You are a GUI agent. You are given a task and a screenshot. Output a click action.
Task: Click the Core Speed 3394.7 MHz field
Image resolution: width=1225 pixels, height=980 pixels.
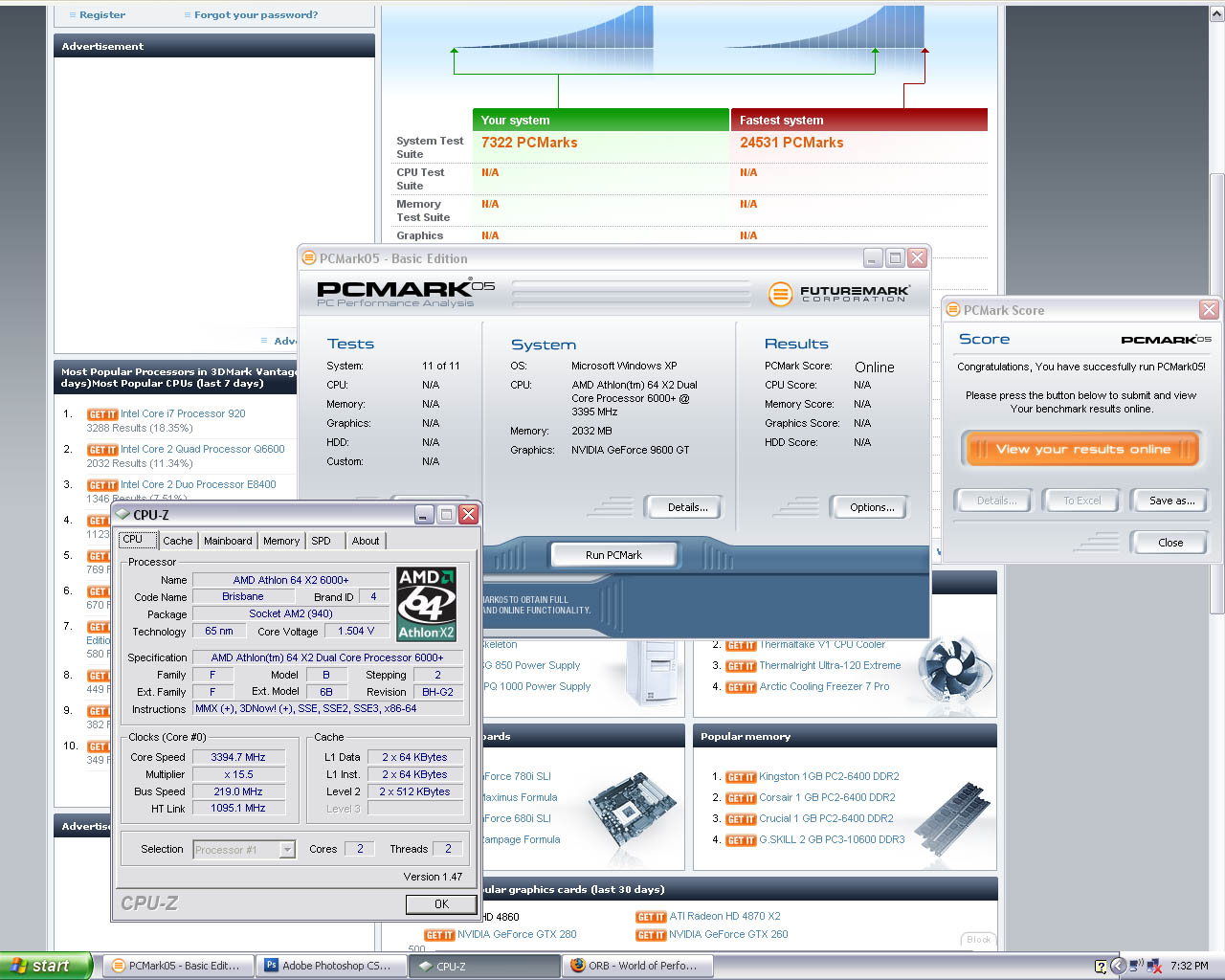(238, 757)
